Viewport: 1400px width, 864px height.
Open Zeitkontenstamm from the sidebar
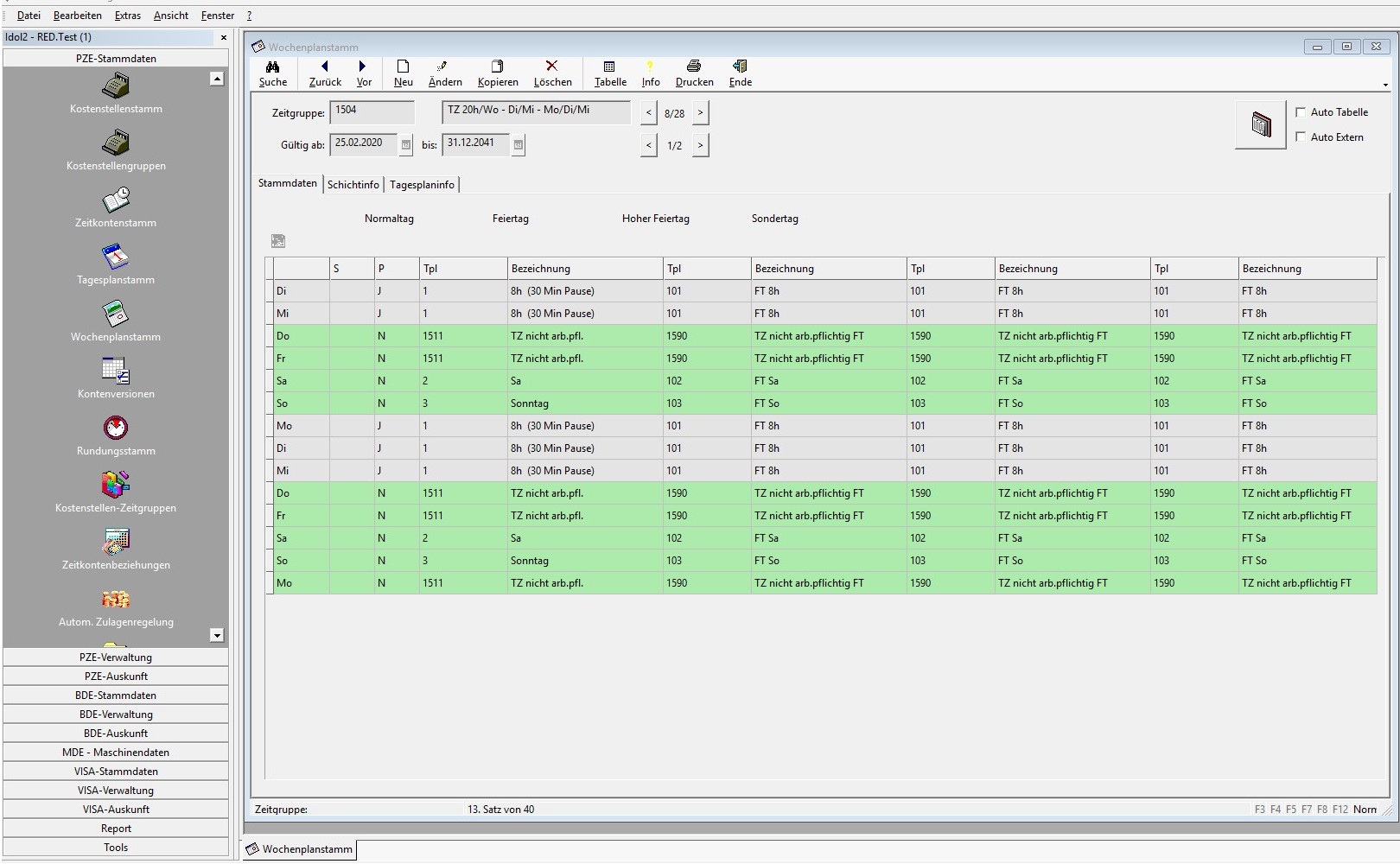pyautogui.click(x=116, y=200)
